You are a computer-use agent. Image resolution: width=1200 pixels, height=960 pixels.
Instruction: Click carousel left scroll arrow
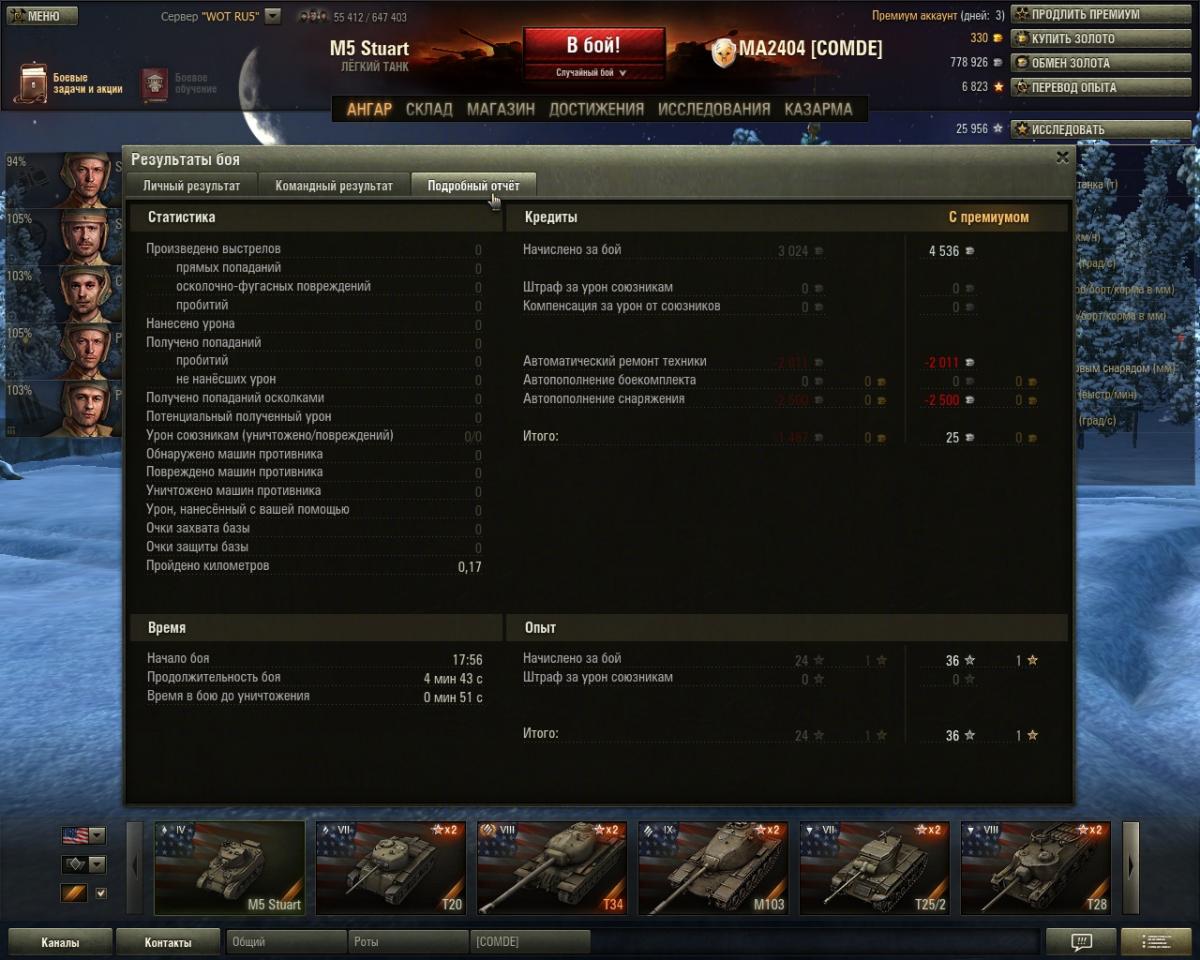pos(135,868)
